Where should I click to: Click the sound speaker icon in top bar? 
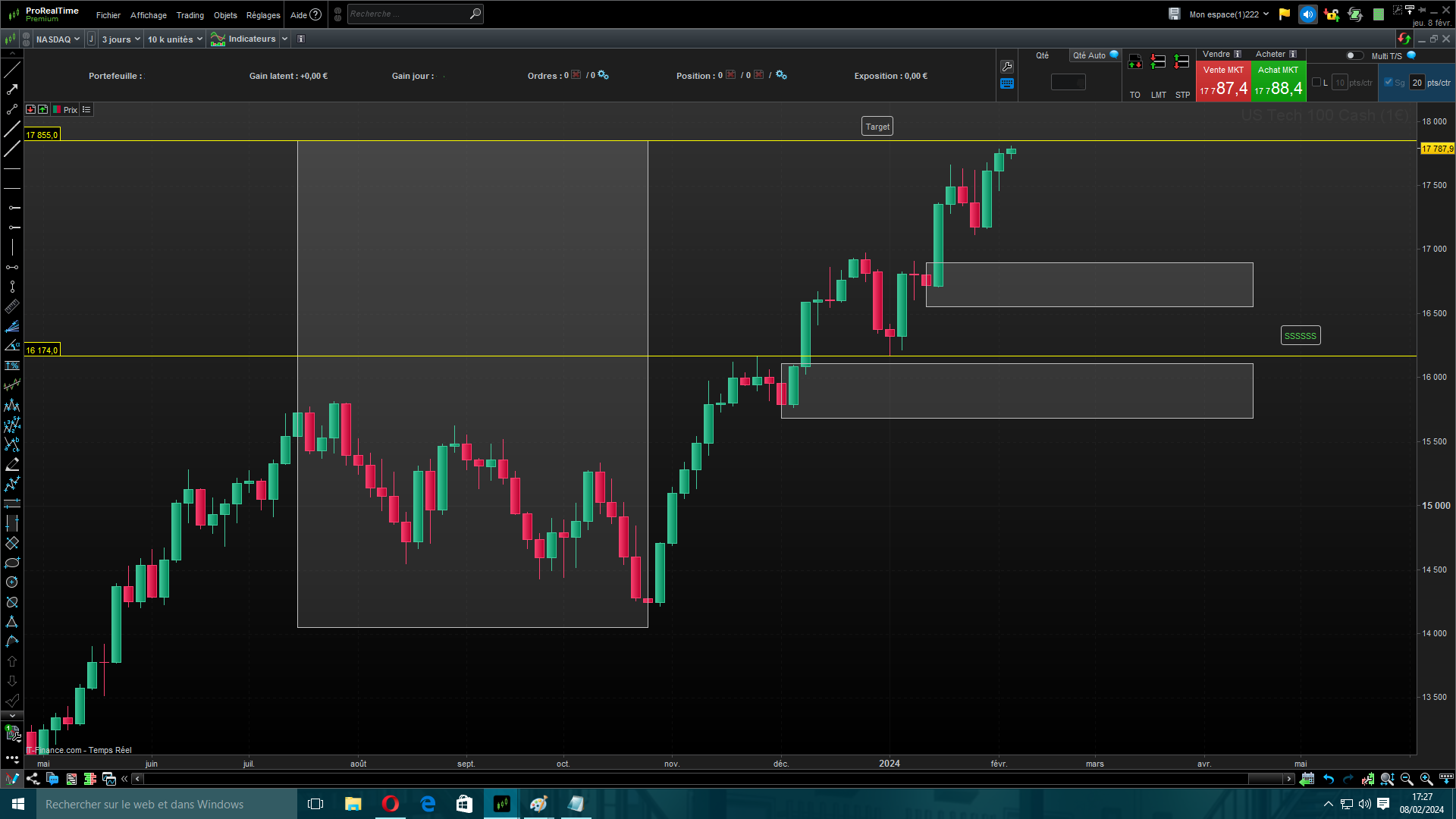[1307, 14]
